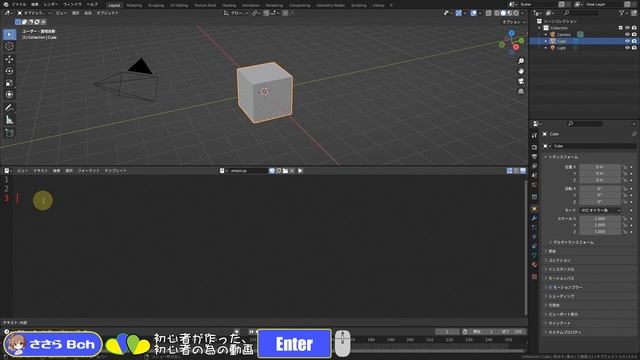Viewport: 640px width, 360px height.
Task: Click the viewport pan hand icon
Action: (x=521, y=71)
